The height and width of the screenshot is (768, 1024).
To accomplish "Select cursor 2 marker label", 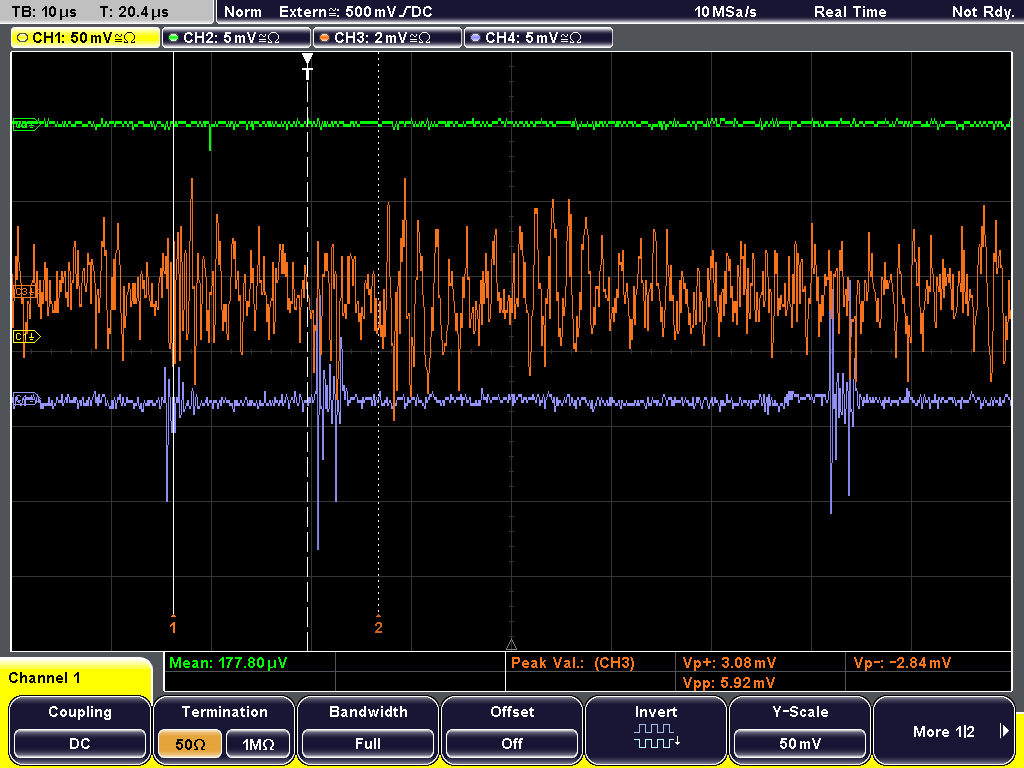I will pyautogui.click(x=378, y=626).
